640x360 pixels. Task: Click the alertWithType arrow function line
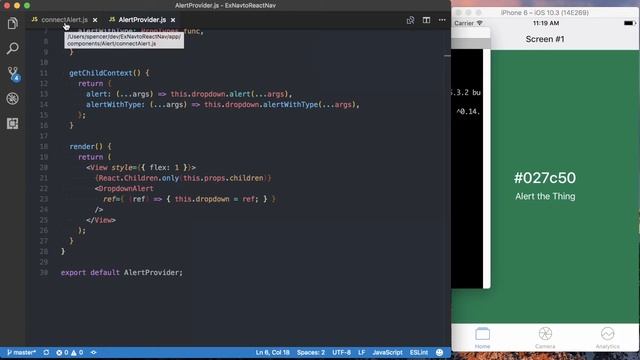[x=223, y=104]
